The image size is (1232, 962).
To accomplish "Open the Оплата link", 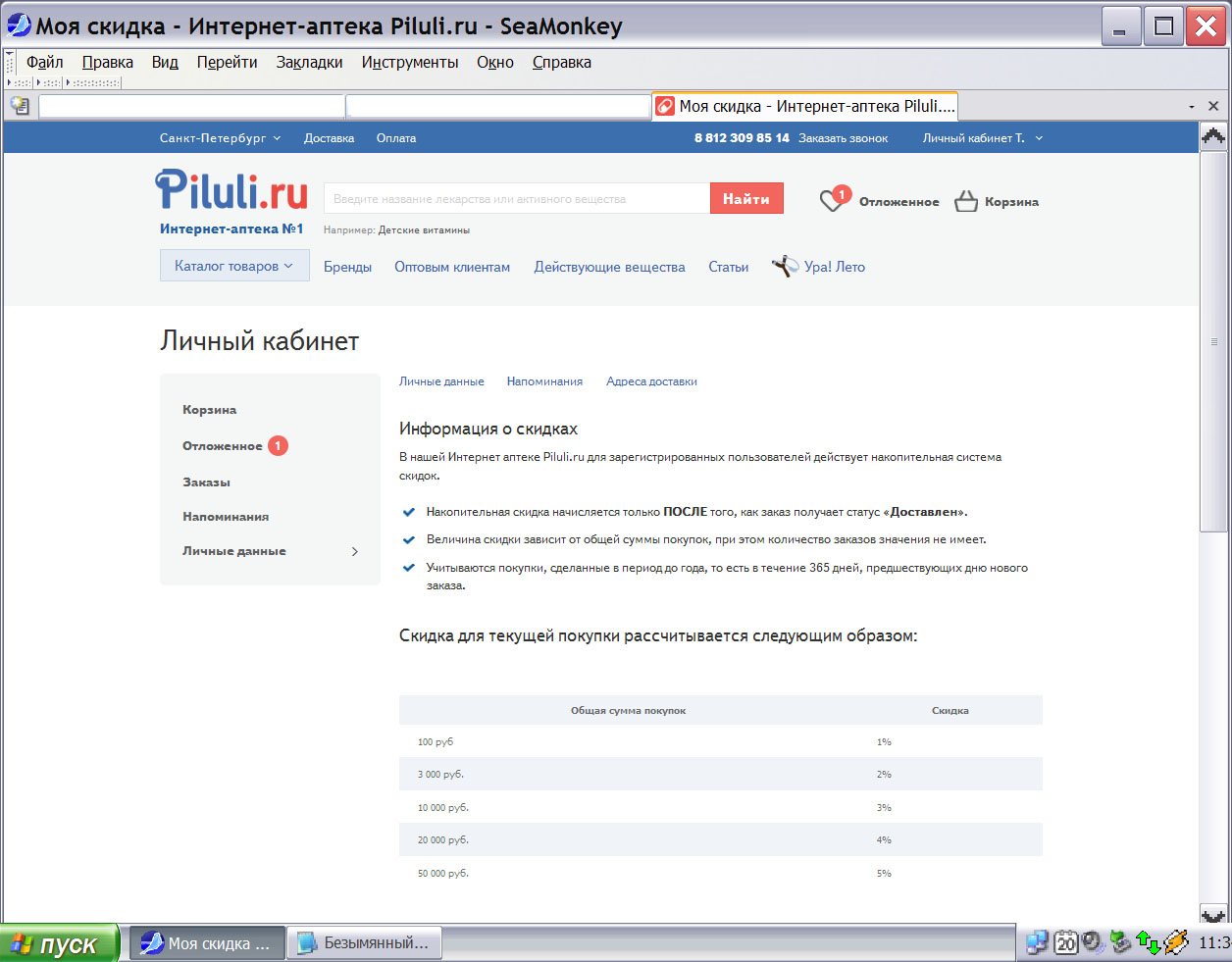I will click(396, 138).
